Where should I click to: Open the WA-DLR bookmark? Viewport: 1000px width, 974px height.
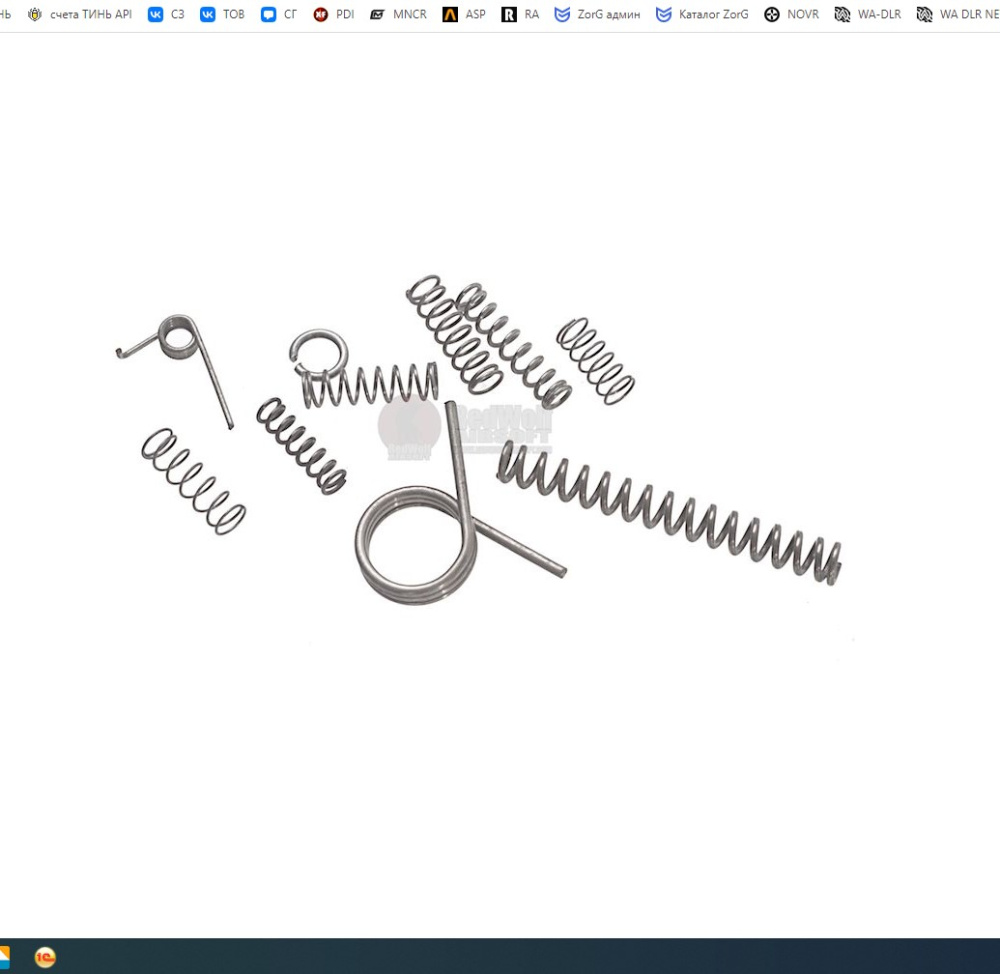tap(868, 14)
